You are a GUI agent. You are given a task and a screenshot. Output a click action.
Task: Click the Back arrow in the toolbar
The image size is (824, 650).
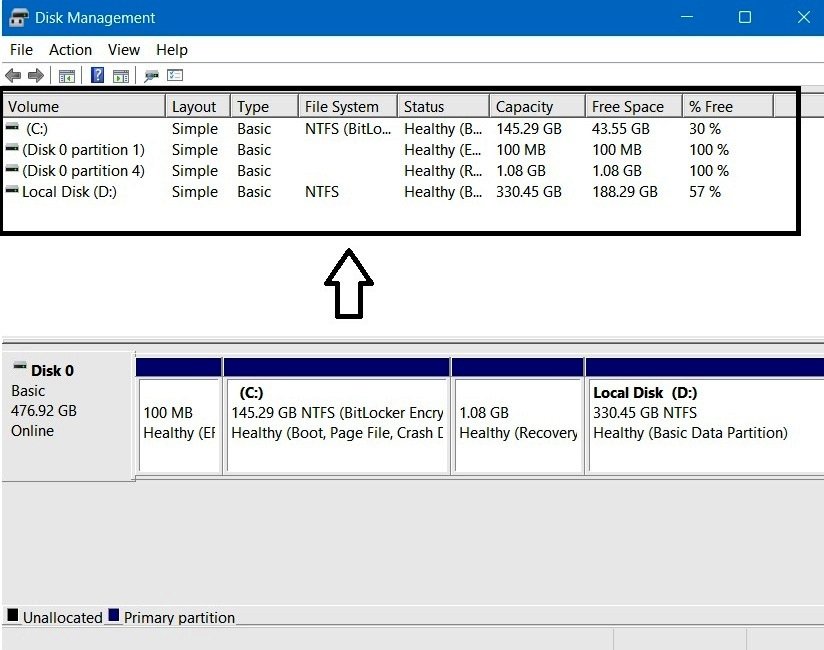[13, 76]
